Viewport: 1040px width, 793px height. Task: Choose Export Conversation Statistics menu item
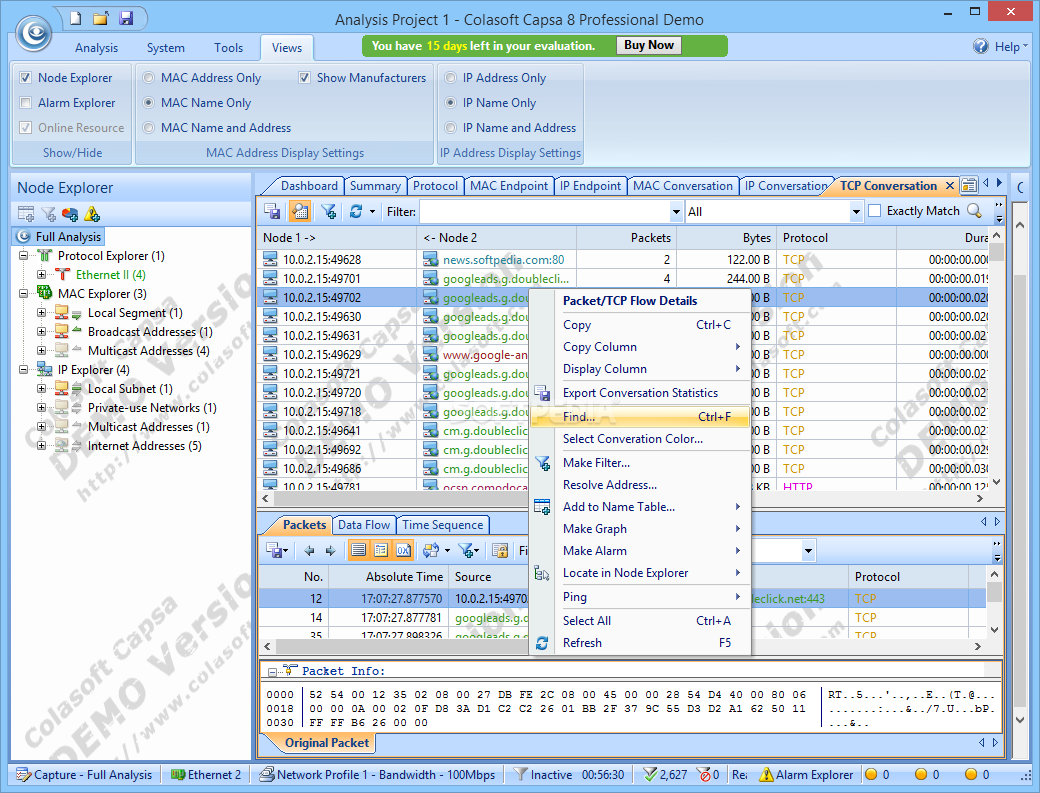(x=640, y=393)
